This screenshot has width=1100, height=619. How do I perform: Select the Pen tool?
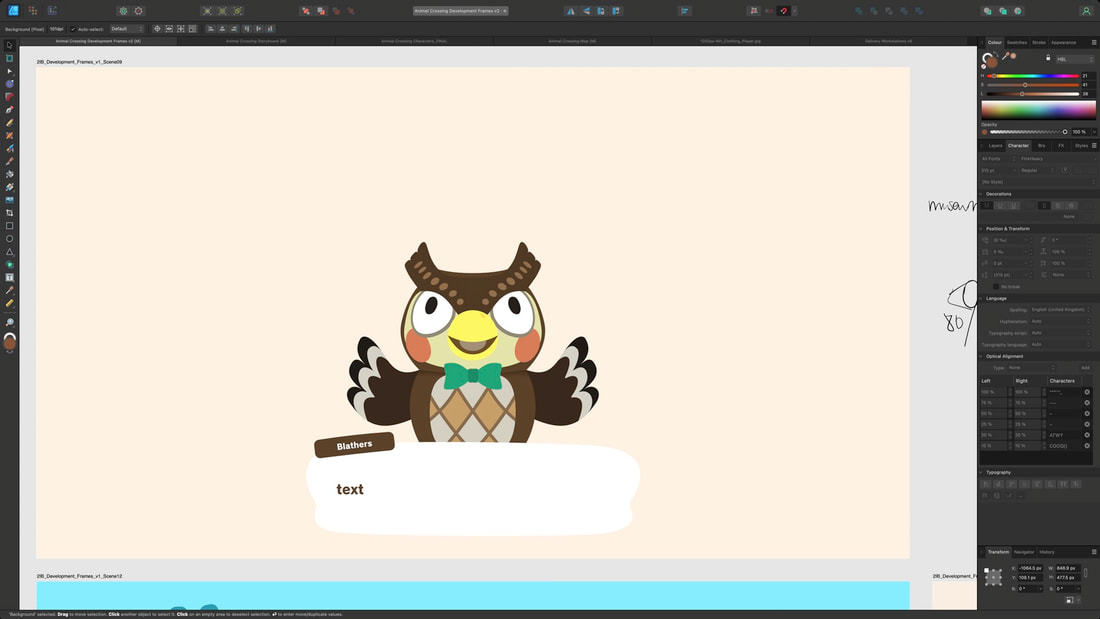click(9, 109)
